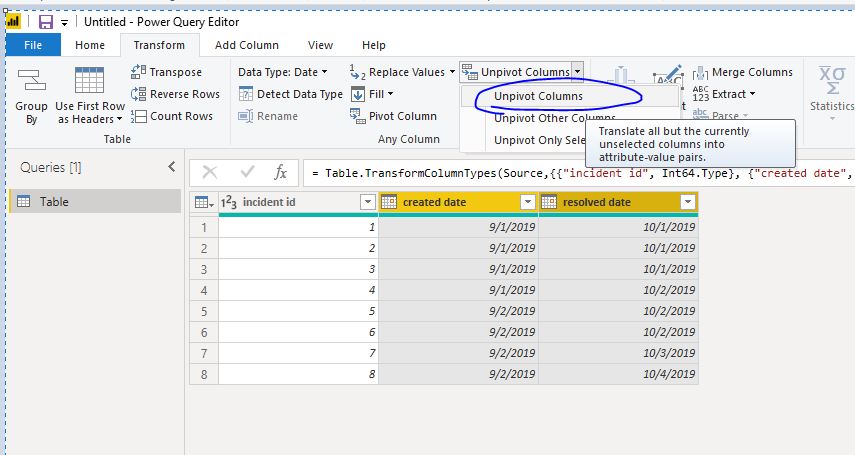Viewport: 855px width, 455px height.
Task: Click Pivot Column button
Action: pos(393,116)
